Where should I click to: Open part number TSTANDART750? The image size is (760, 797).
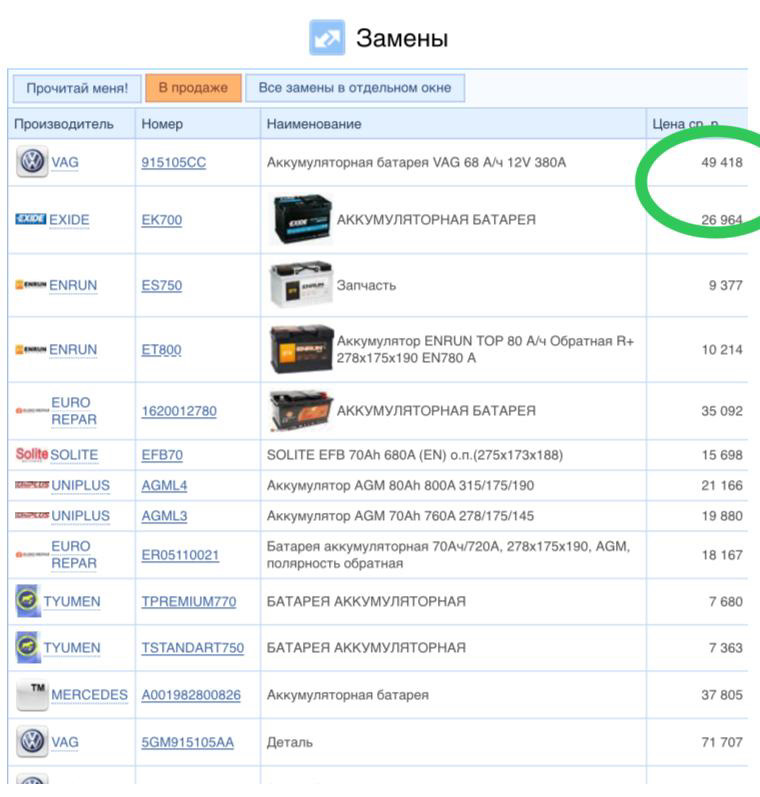coord(193,648)
